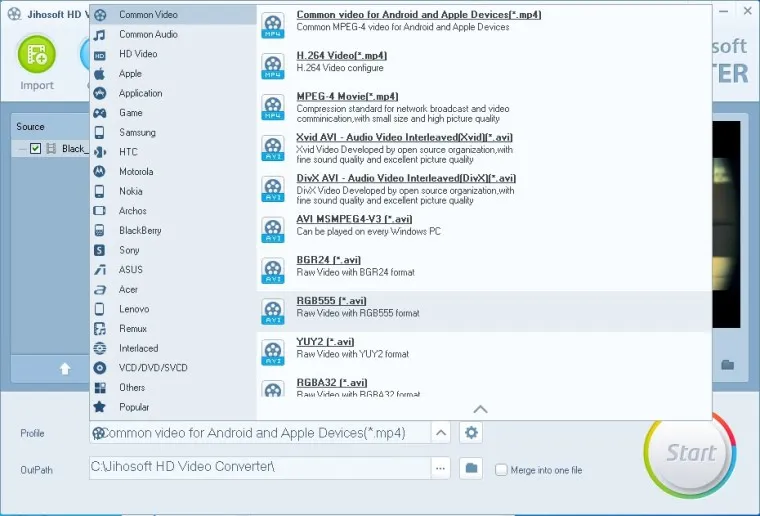Click the Interlaced category icon
The height and width of the screenshot is (516, 760).
coord(100,348)
